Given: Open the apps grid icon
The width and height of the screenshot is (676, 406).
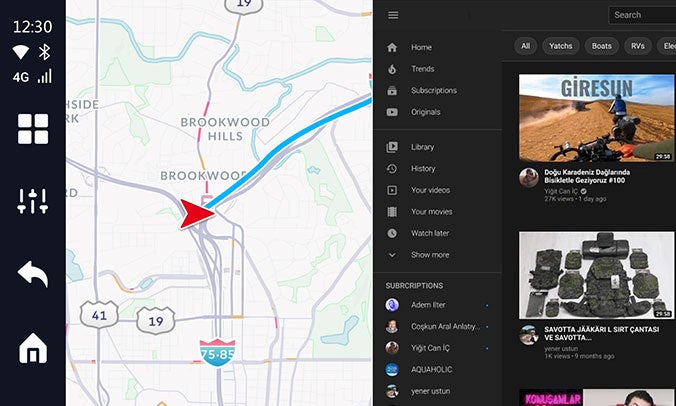Looking at the screenshot, I should (x=33, y=129).
